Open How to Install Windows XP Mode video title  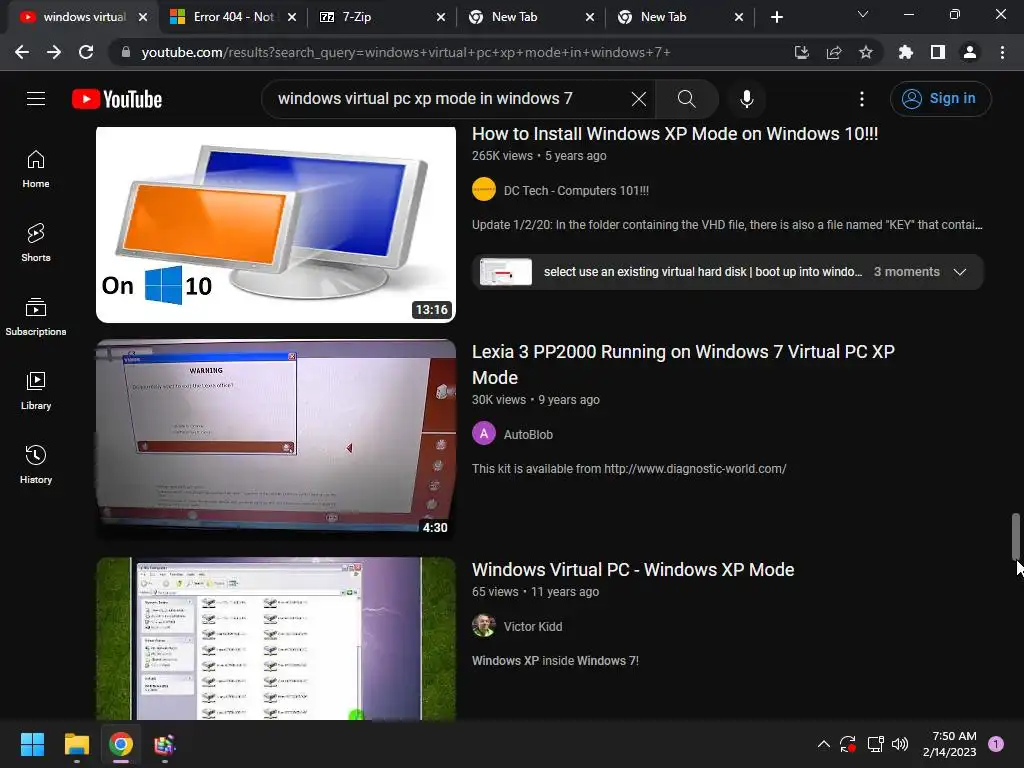(x=675, y=134)
